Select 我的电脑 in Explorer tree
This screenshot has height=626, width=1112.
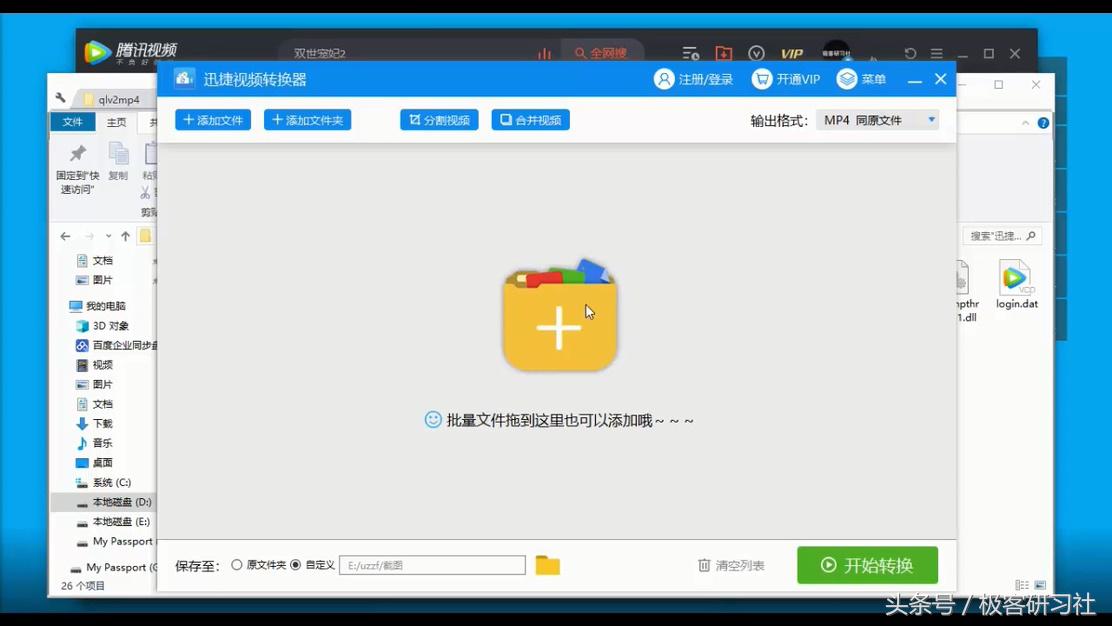click(x=97, y=306)
